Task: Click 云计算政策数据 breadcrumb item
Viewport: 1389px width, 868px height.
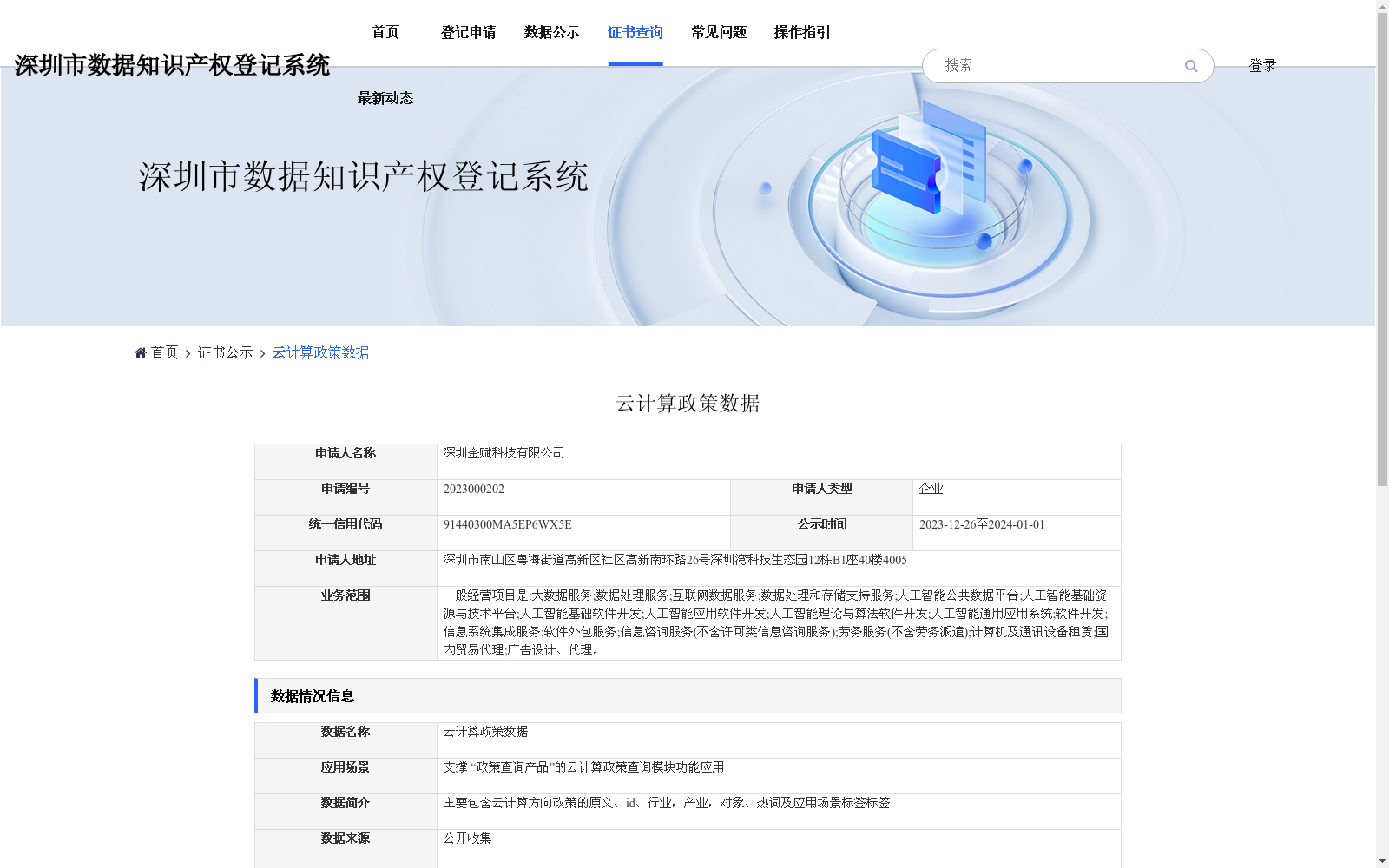Action: tap(321, 352)
